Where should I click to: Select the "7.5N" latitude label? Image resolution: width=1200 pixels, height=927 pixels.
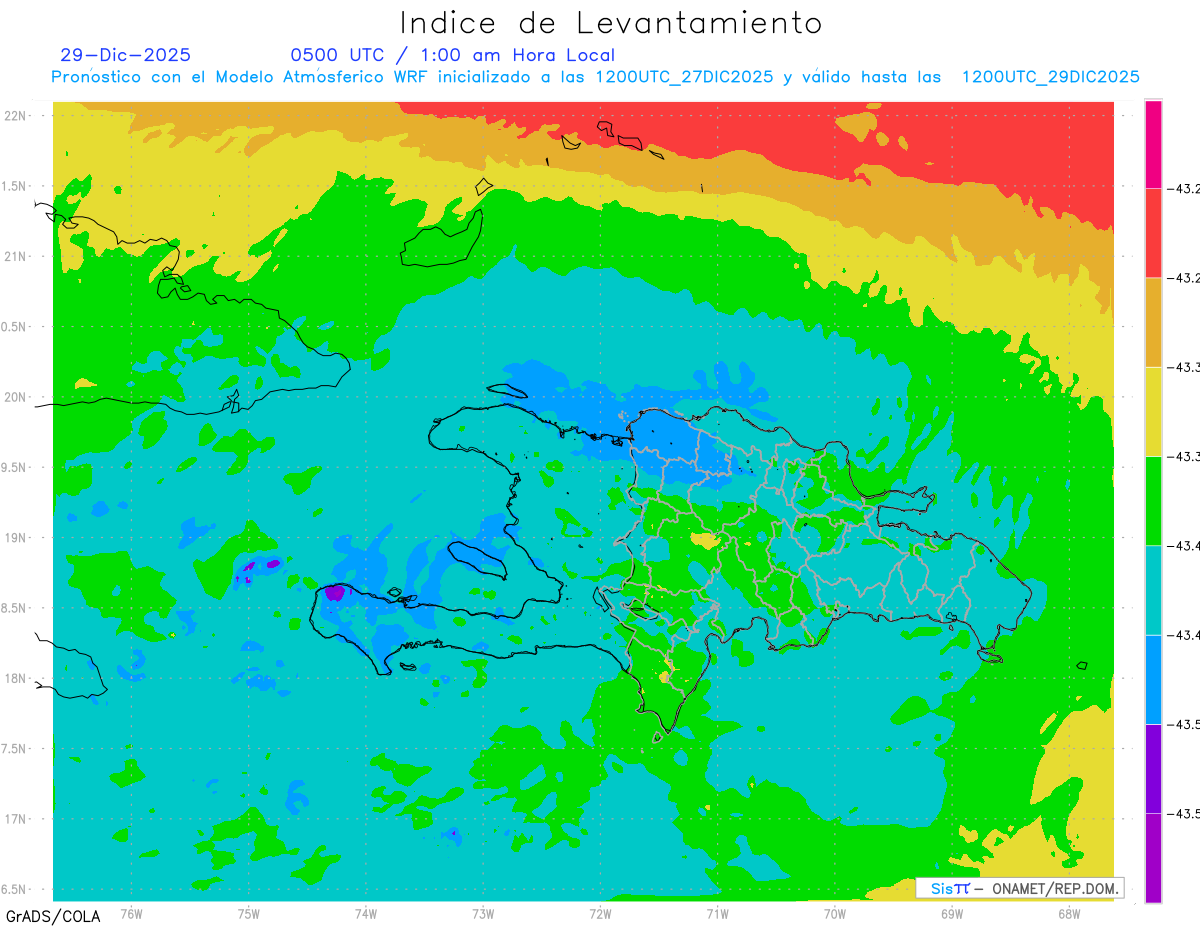15,749
